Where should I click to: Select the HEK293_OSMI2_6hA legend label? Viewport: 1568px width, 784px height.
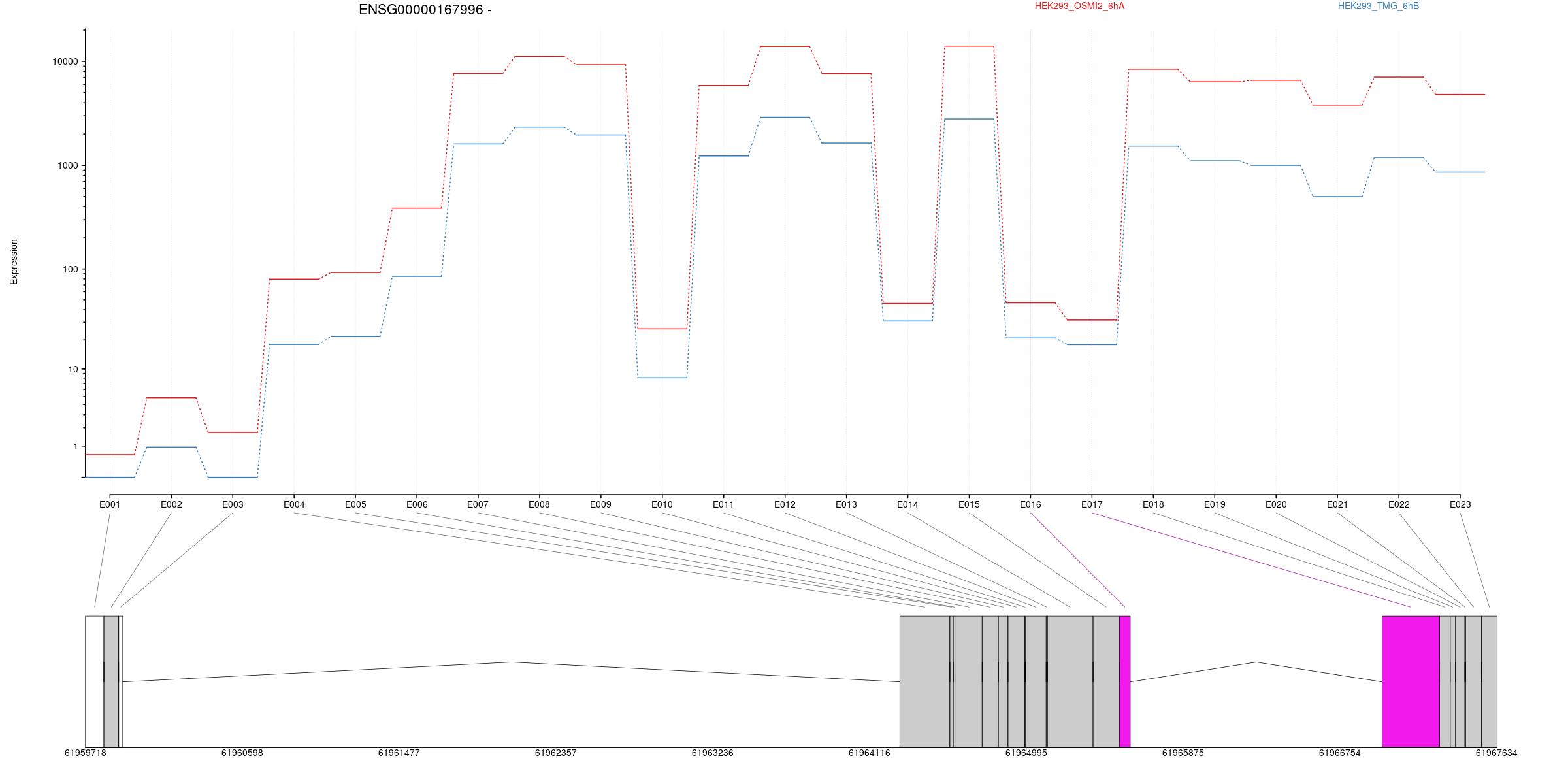point(1079,6)
